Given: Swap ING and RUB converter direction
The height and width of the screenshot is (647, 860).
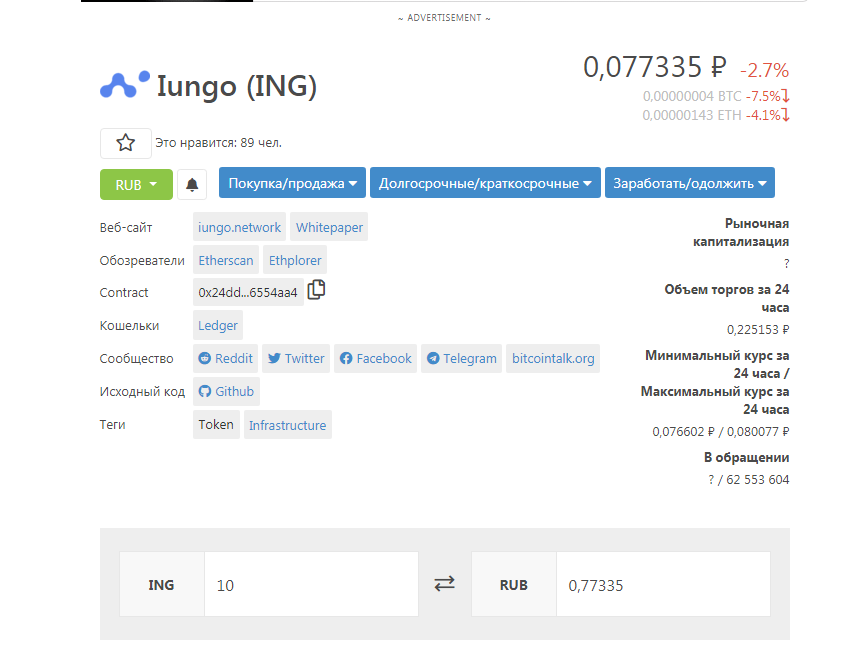Looking at the screenshot, I should tap(444, 583).
